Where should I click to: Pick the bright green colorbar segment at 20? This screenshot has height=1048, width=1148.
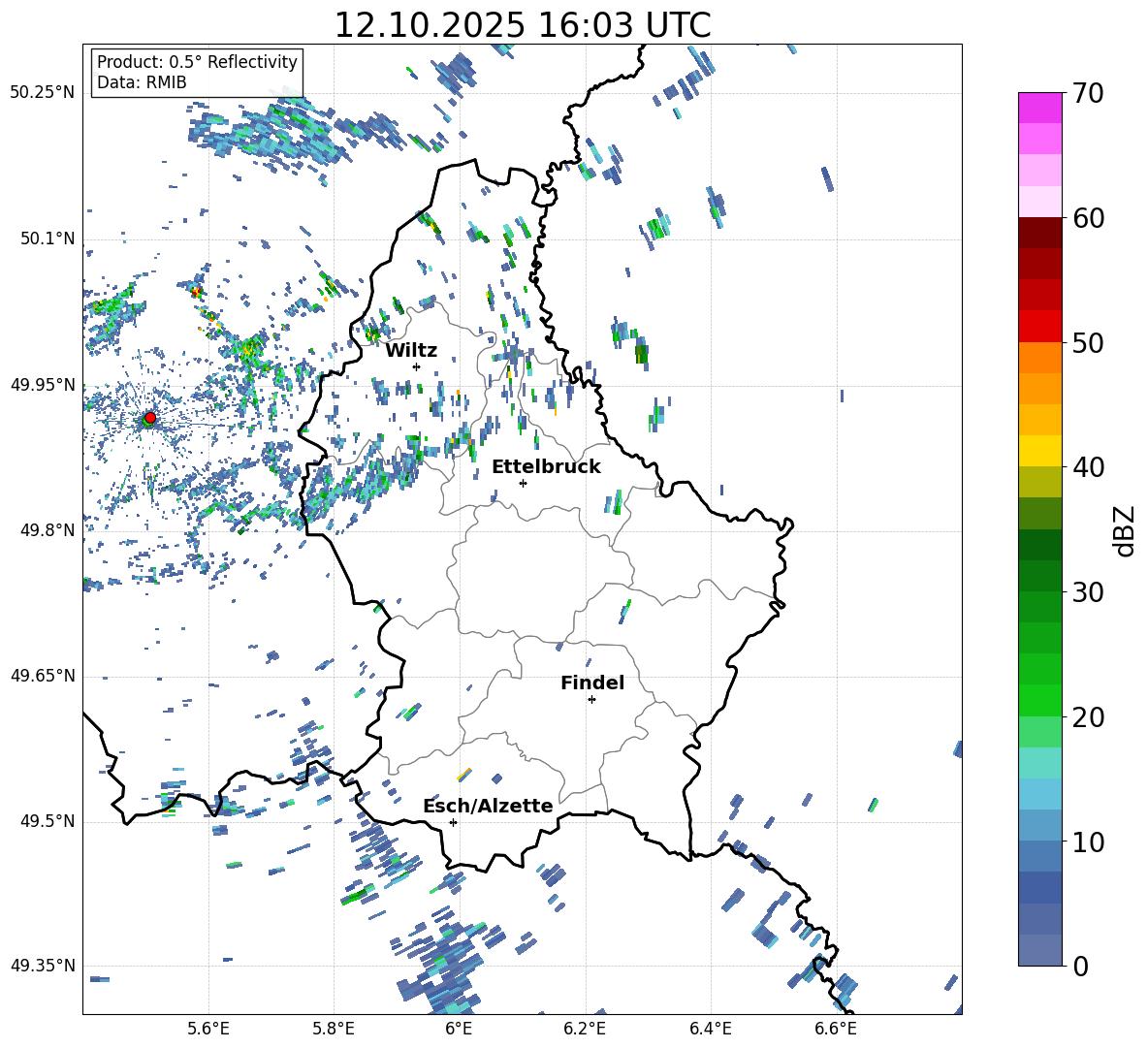click(x=1039, y=700)
